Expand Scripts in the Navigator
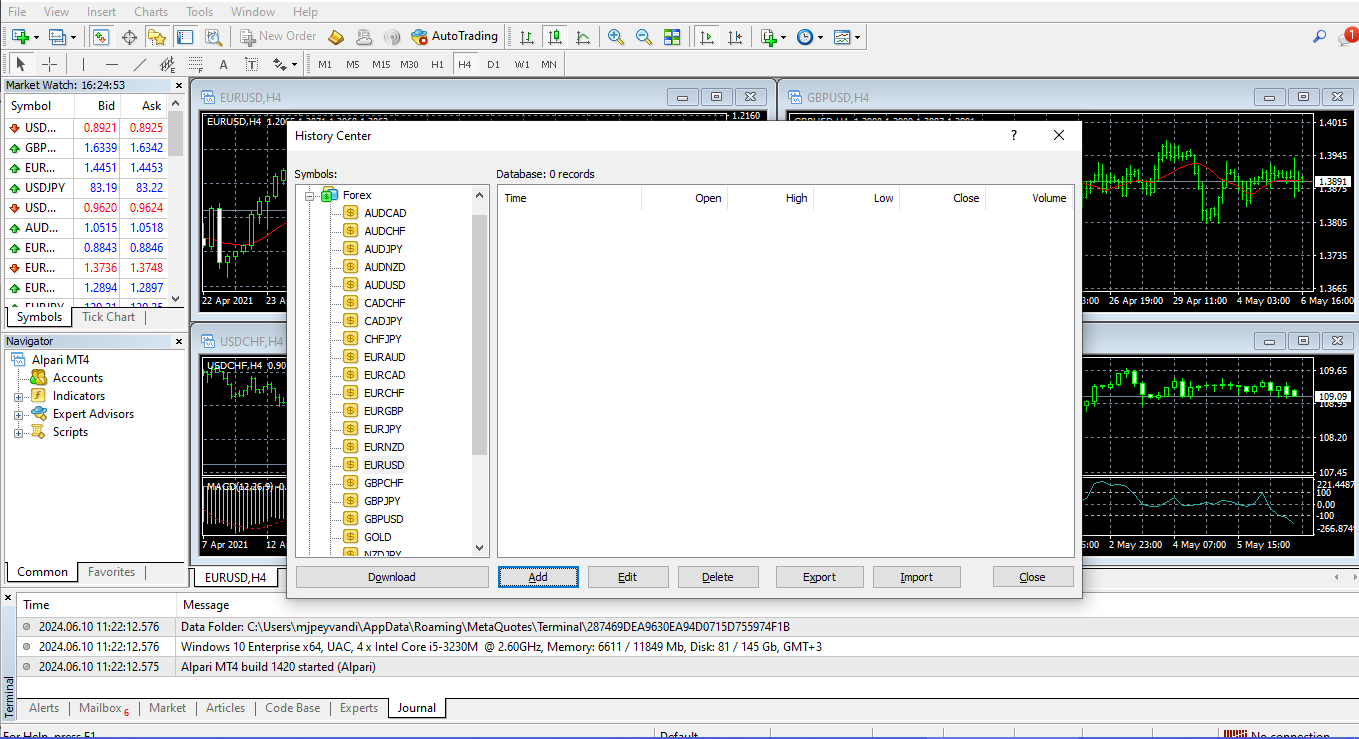1359x739 pixels. coord(18,432)
